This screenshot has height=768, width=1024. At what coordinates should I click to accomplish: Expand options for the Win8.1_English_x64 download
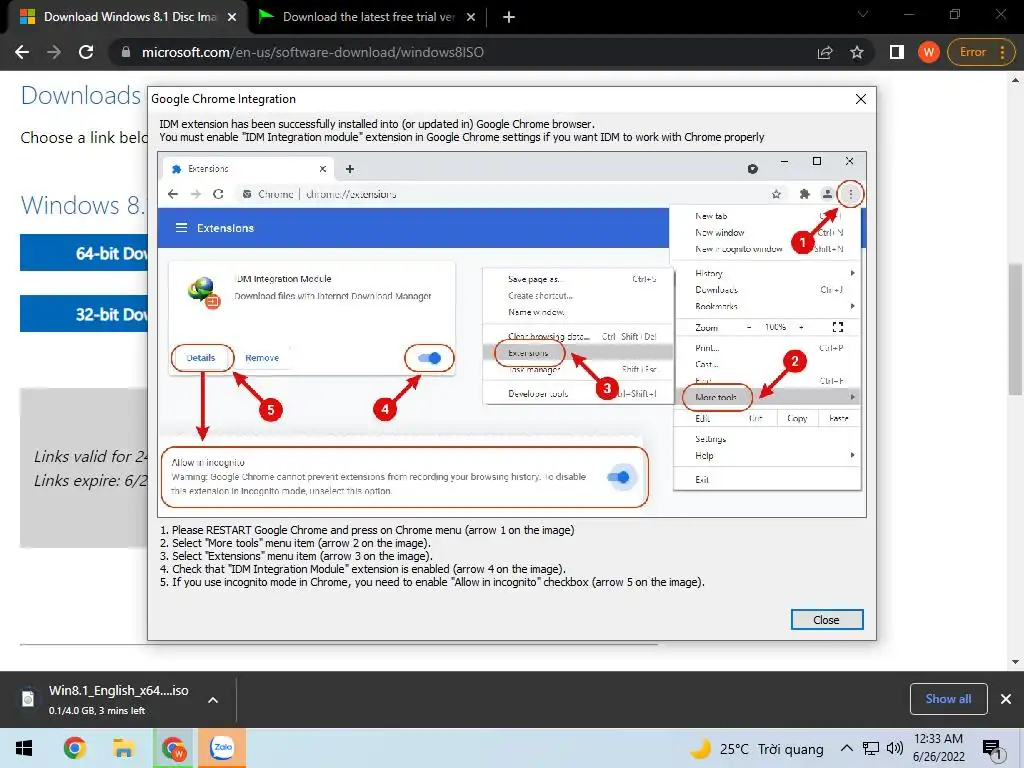[213, 699]
